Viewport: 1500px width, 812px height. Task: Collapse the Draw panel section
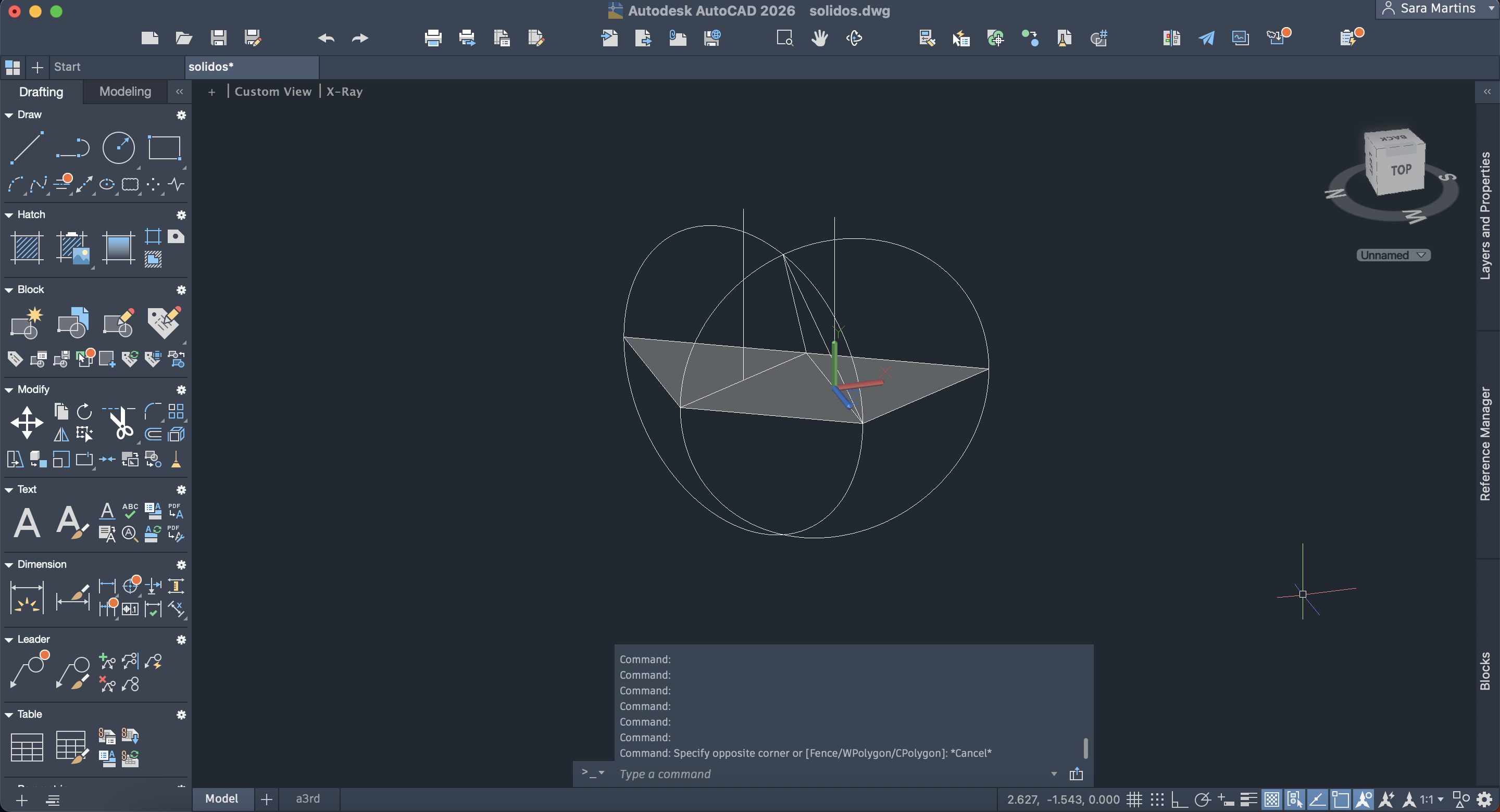[x=9, y=115]
